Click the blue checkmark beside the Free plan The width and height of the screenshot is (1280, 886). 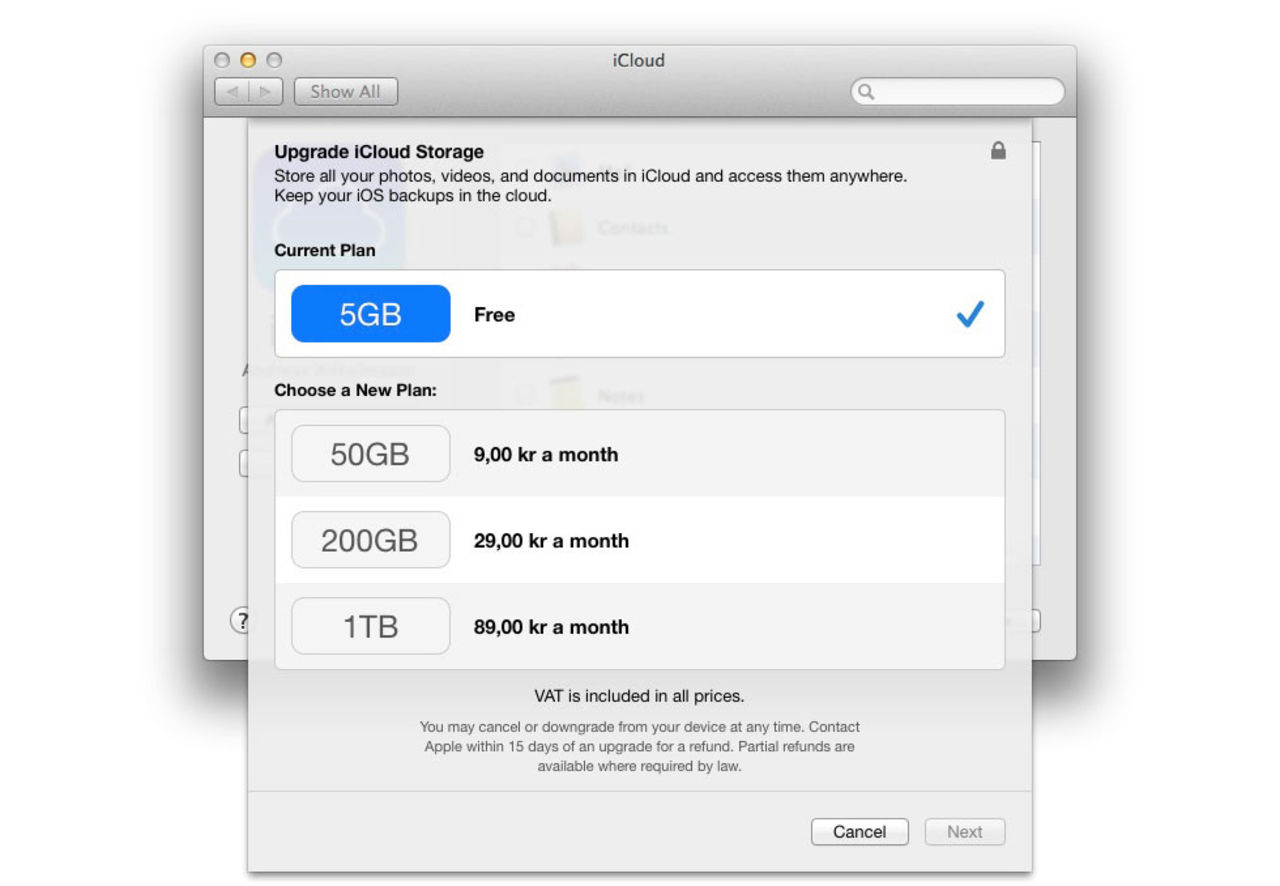pos(968,314)
